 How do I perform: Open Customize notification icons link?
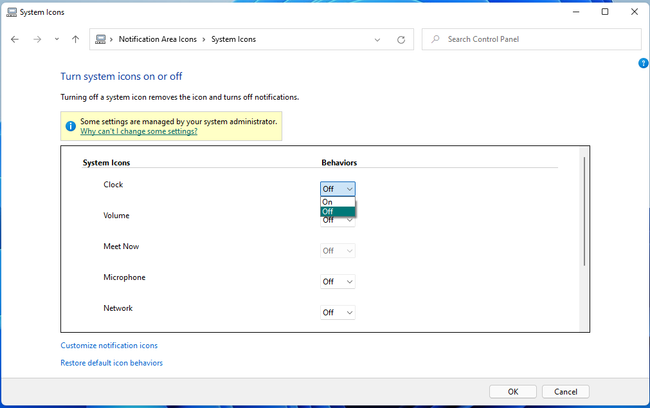click(x=109, y=345)
